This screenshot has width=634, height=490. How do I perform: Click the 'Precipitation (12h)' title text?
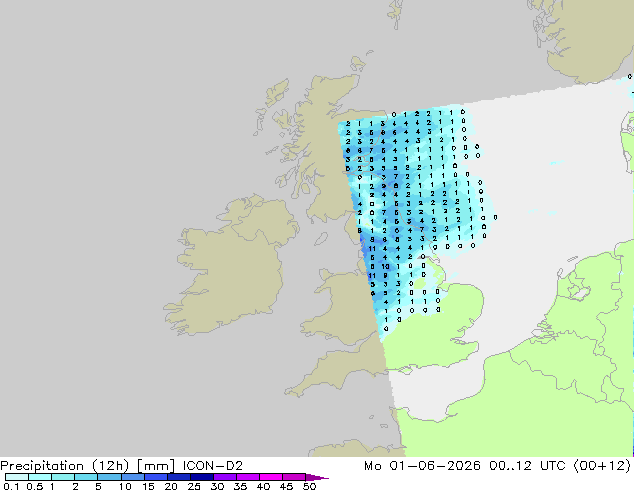pyautogui.click(x=65, y=466)
